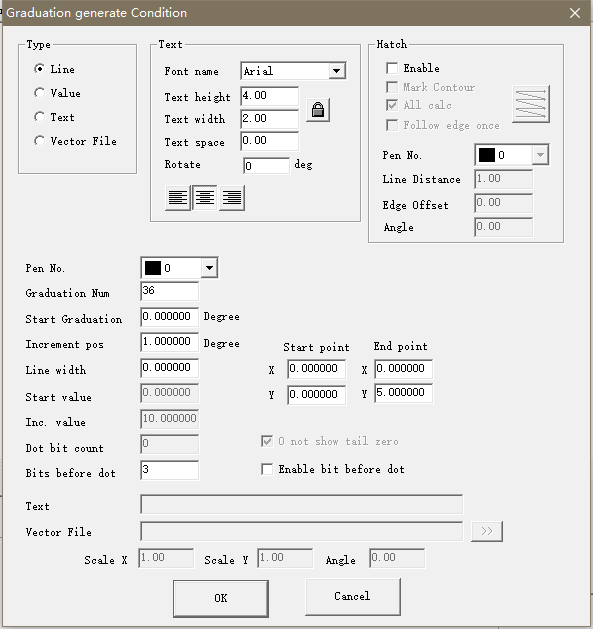
Task: Click the Start value input field
Action: pos(170,393)
